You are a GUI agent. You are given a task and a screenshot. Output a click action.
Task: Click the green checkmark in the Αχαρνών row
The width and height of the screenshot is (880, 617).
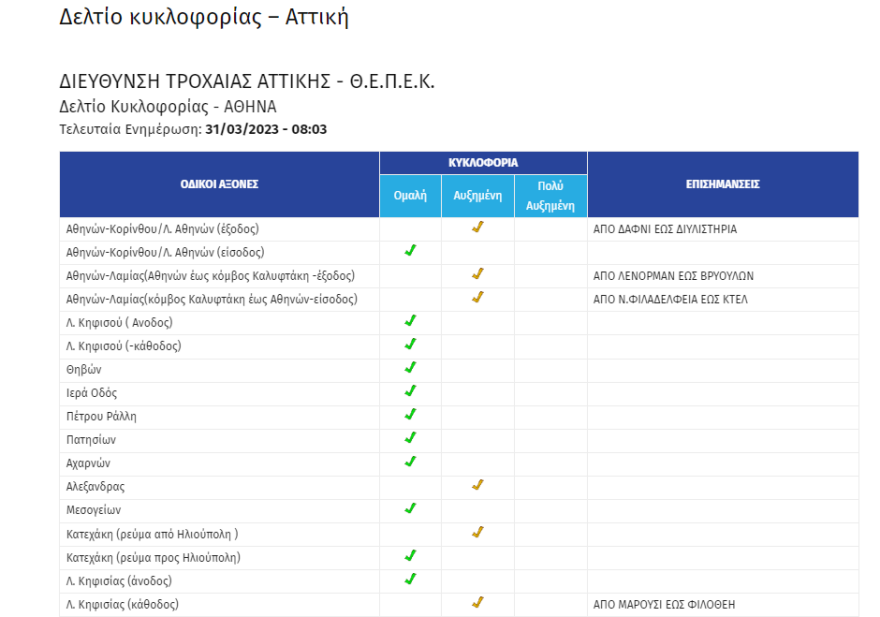click(410, 461)
